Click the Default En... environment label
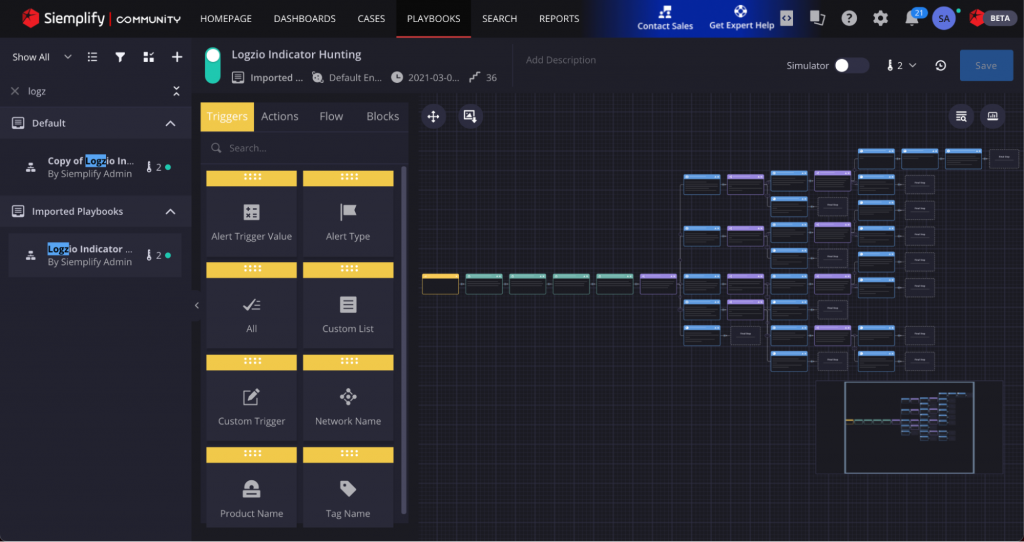The height and width of the screenshot is (542, 1024). [x=347, y=78]
